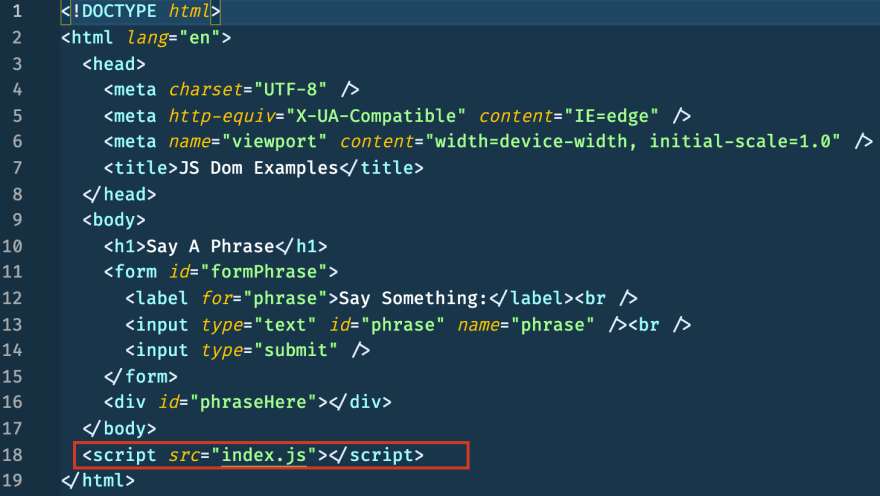The height and width of the screenshot is (496, 880).
Task: Click the closing form tag
Action: tap(140, 376)
